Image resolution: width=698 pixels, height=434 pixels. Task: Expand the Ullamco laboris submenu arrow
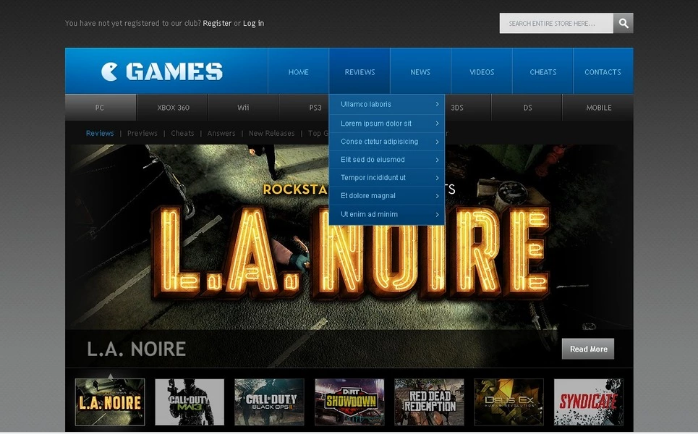pyautogui.click(x=436, y=104)
